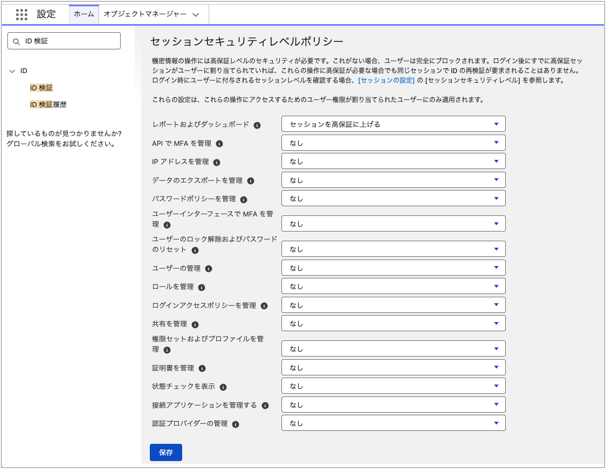This screenshot has width=606, height=469.
Task: Click the 保存 button
Action: click(166, 452)
